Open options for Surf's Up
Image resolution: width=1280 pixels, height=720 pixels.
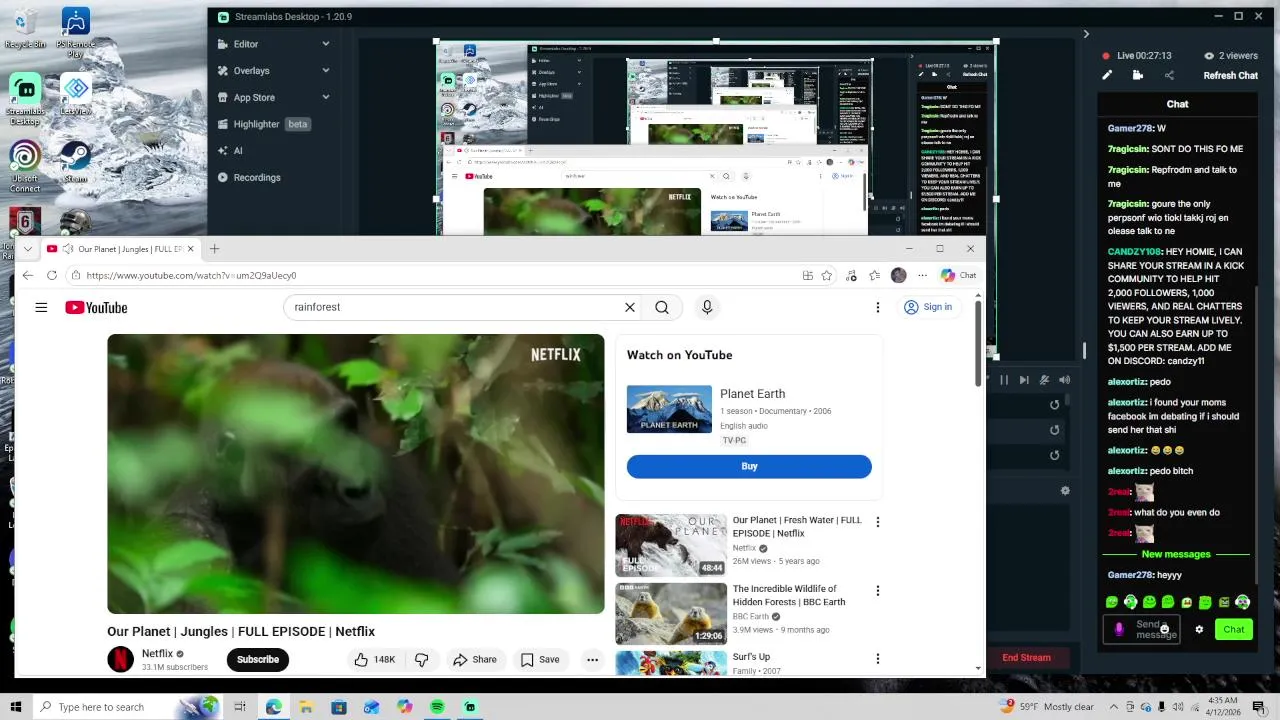(878, 659)
